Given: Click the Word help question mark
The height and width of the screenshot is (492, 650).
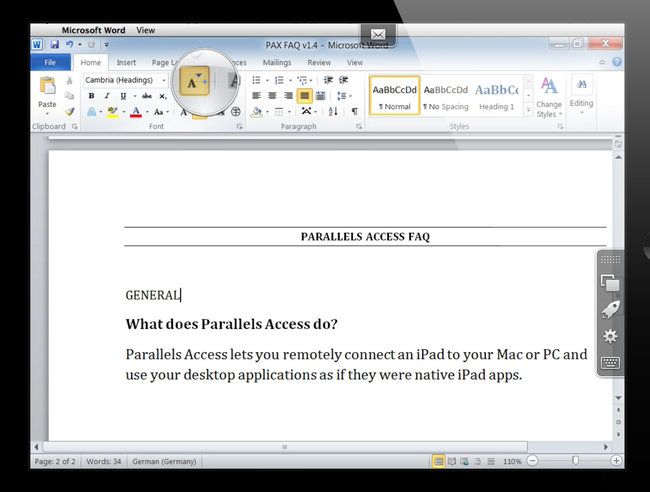Looking at the screenshot, I should coord(617,62).
